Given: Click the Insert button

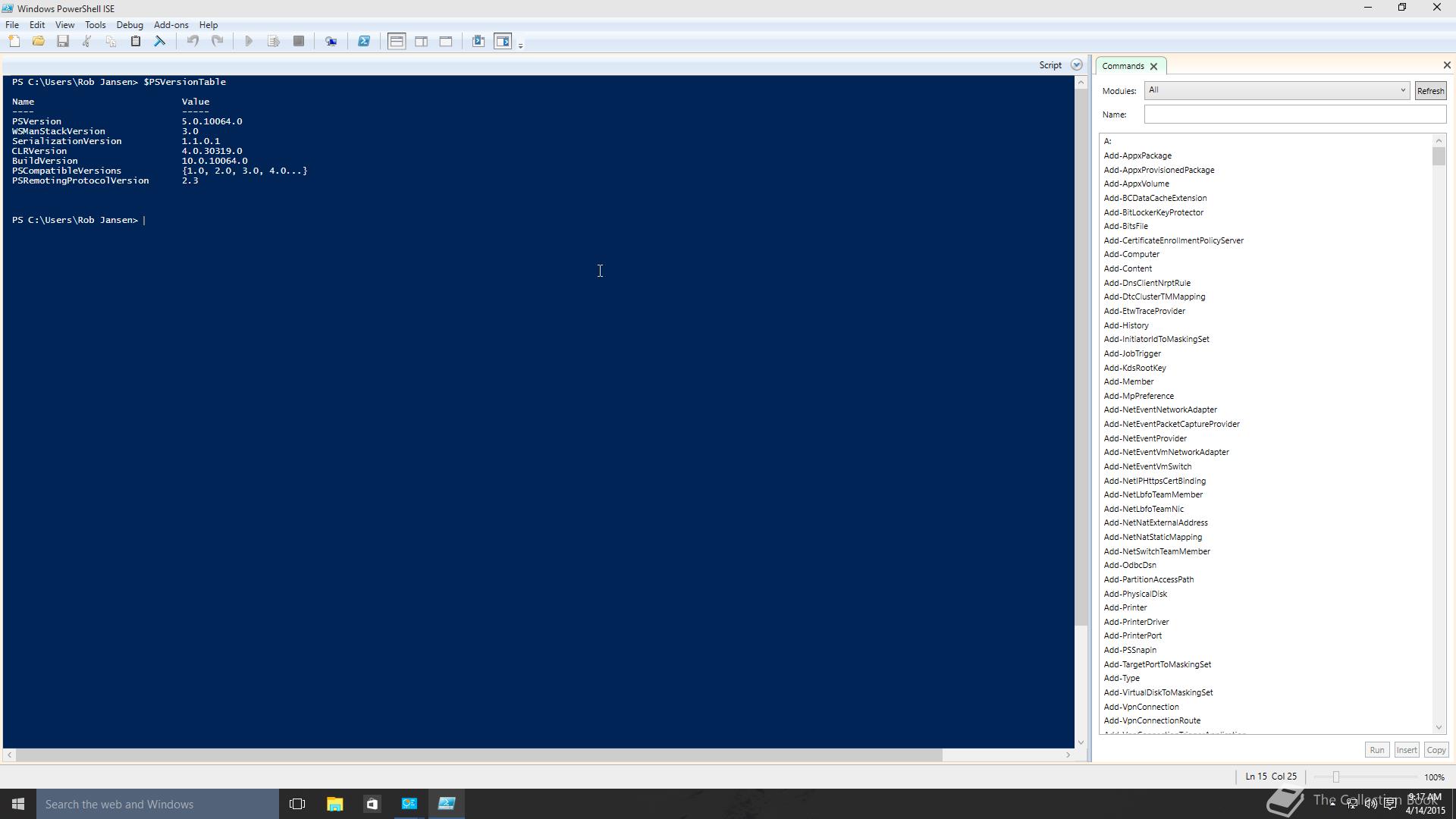Looking at the screenshot, I should click(x=1406, y=750).
